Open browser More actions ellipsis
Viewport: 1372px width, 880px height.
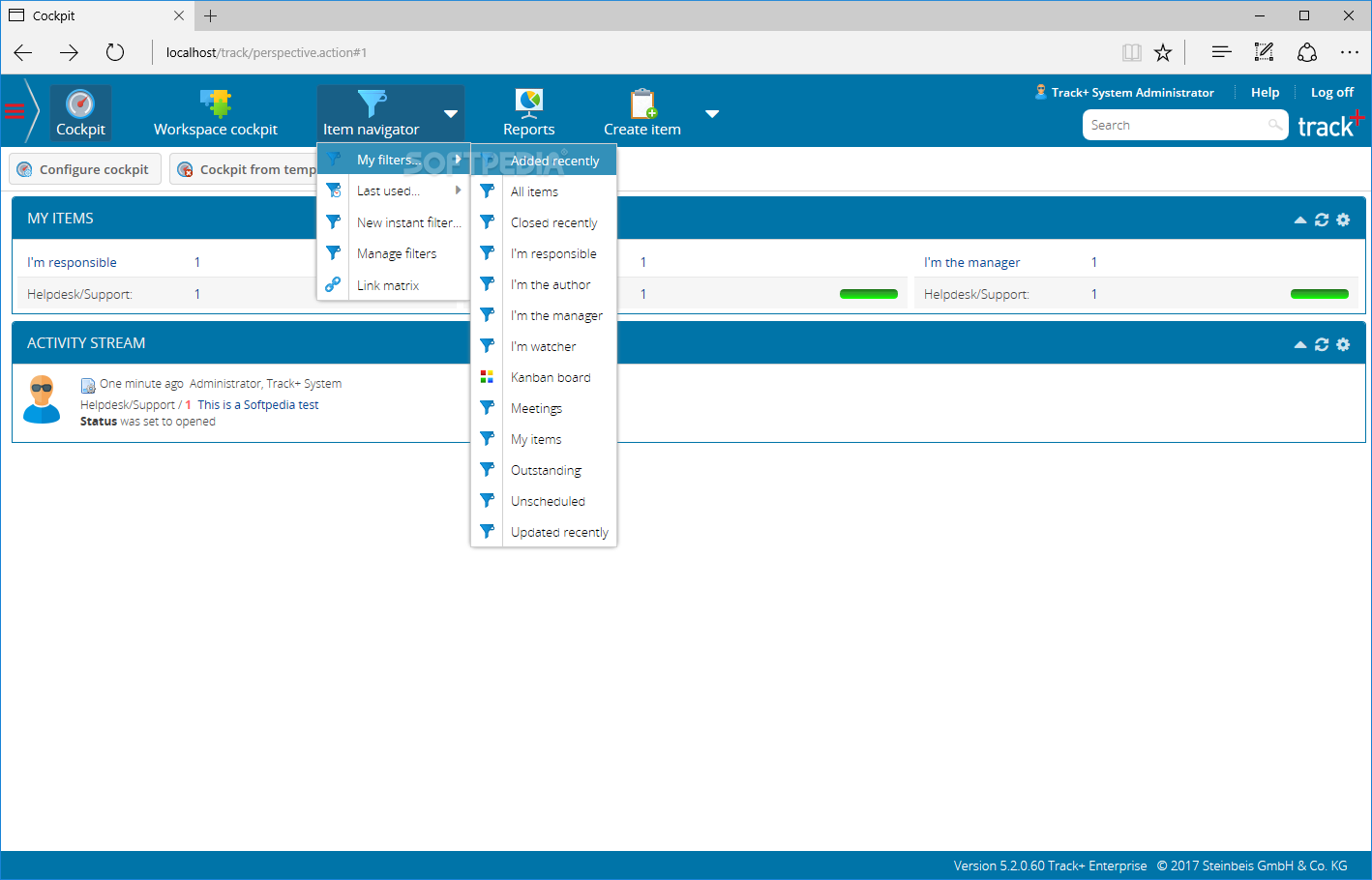pyautogui.click(x=1350, y=52)
